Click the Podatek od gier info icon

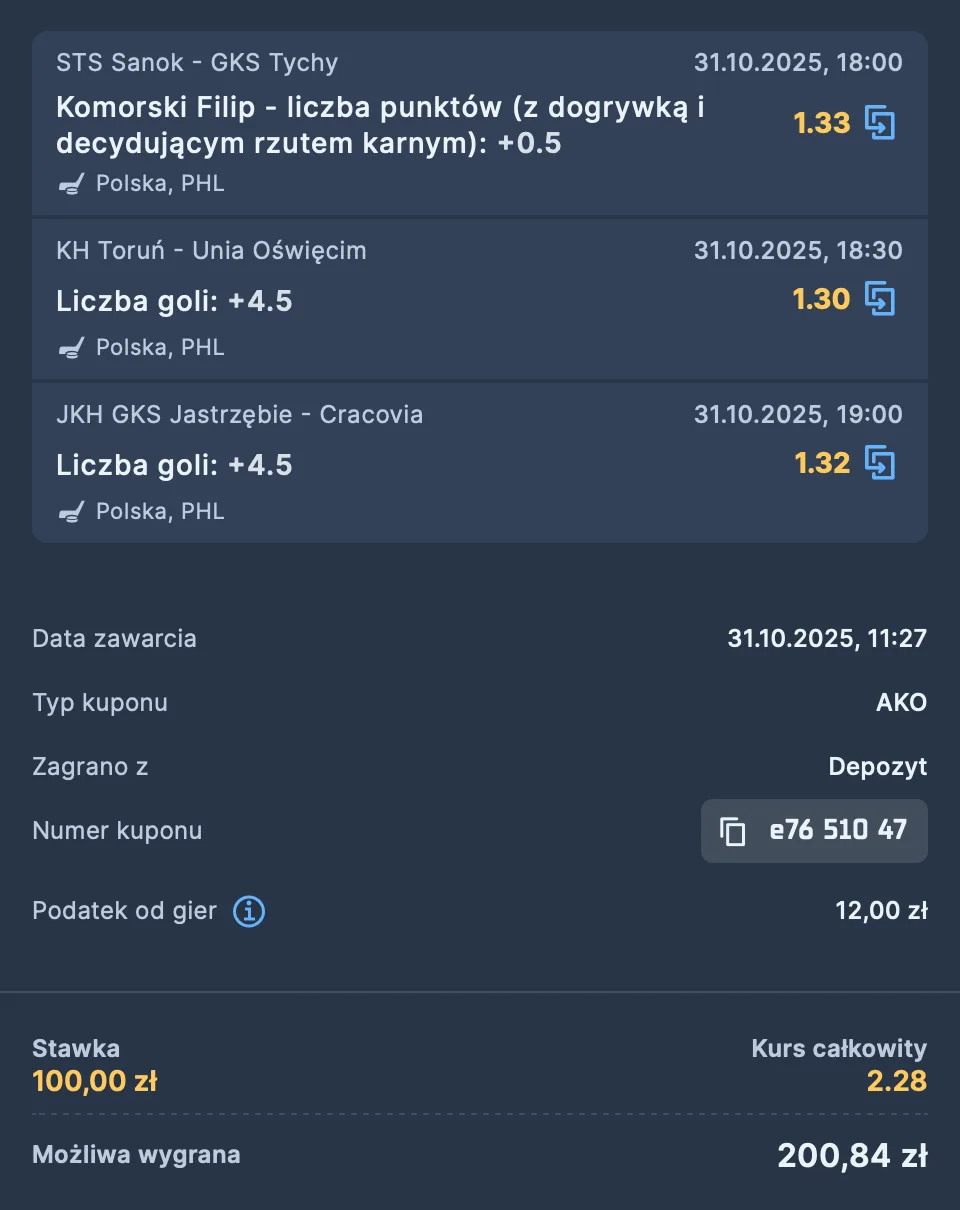(x=249, y=911)
